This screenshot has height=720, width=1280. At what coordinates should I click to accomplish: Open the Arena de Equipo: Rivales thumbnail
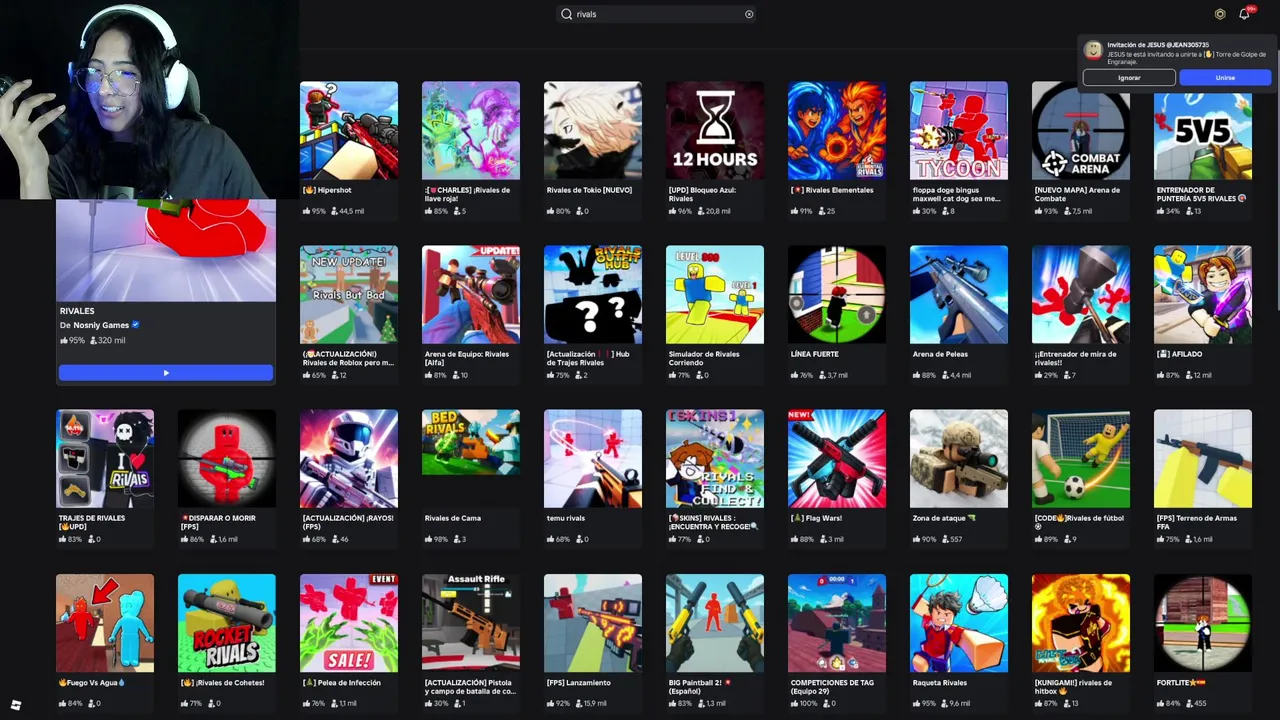coord(471,295)
